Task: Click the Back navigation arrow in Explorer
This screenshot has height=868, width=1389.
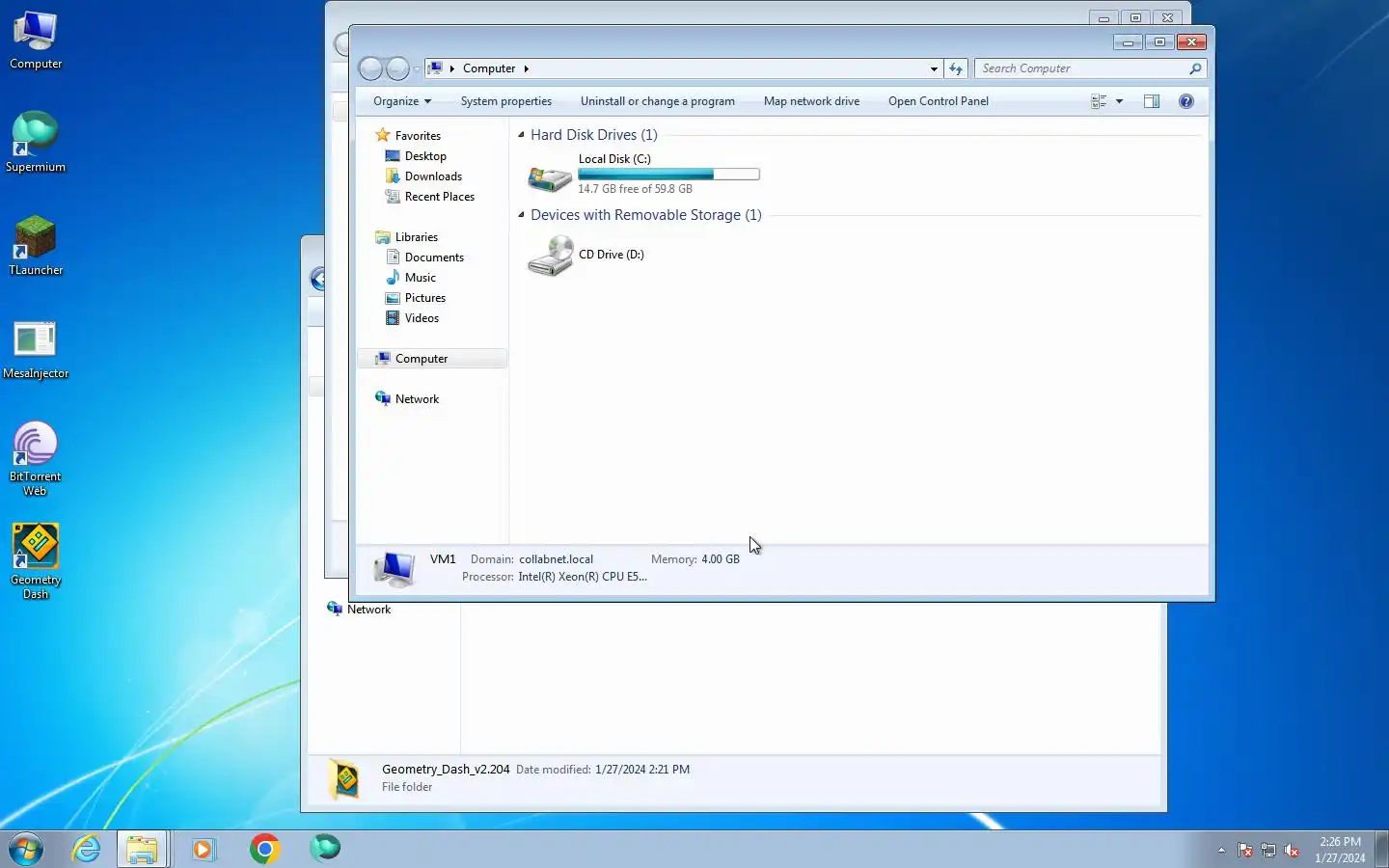Action: tap(371, 68)
